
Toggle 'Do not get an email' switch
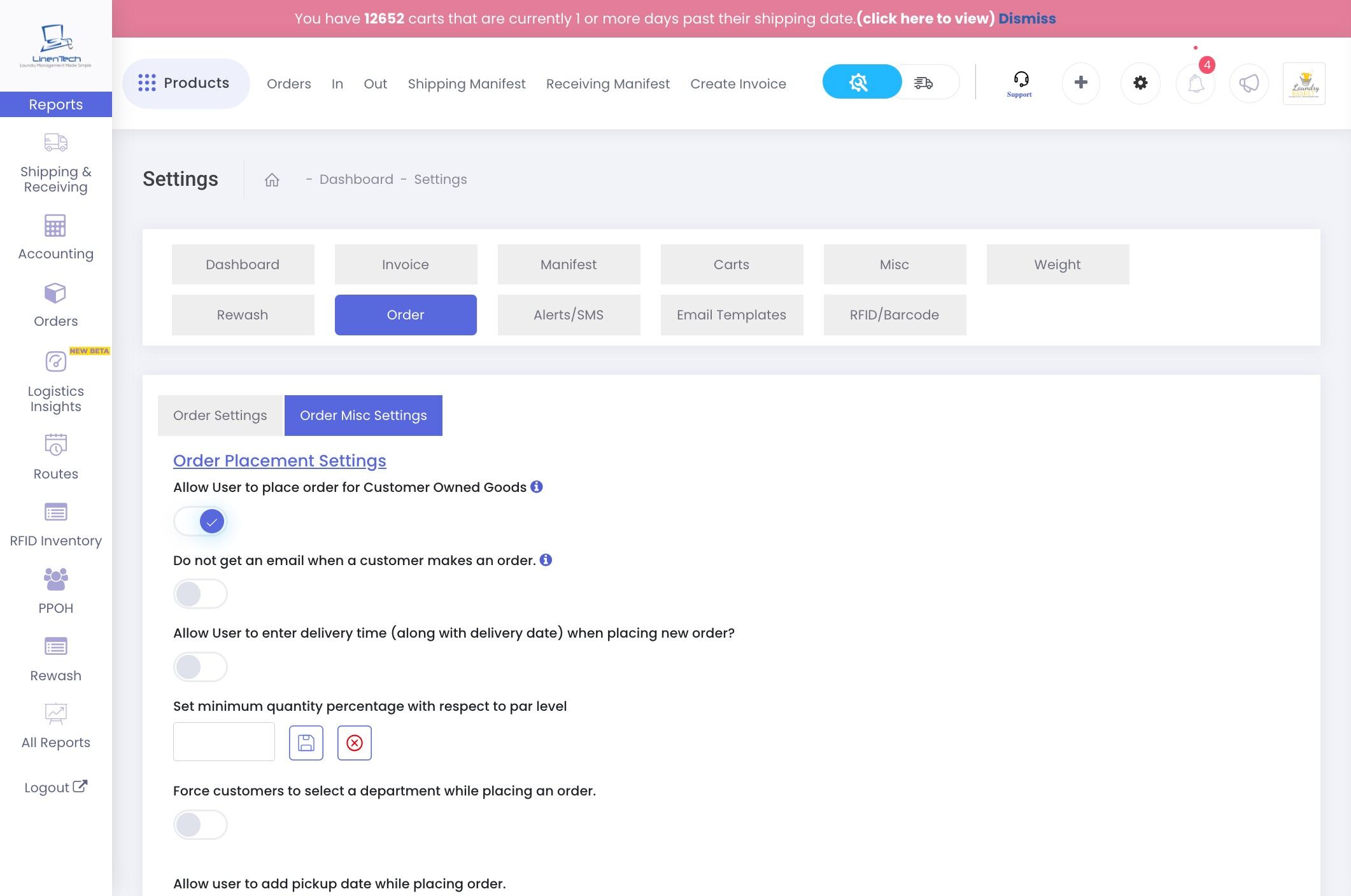pyautogui.click(x=201, y=594)
